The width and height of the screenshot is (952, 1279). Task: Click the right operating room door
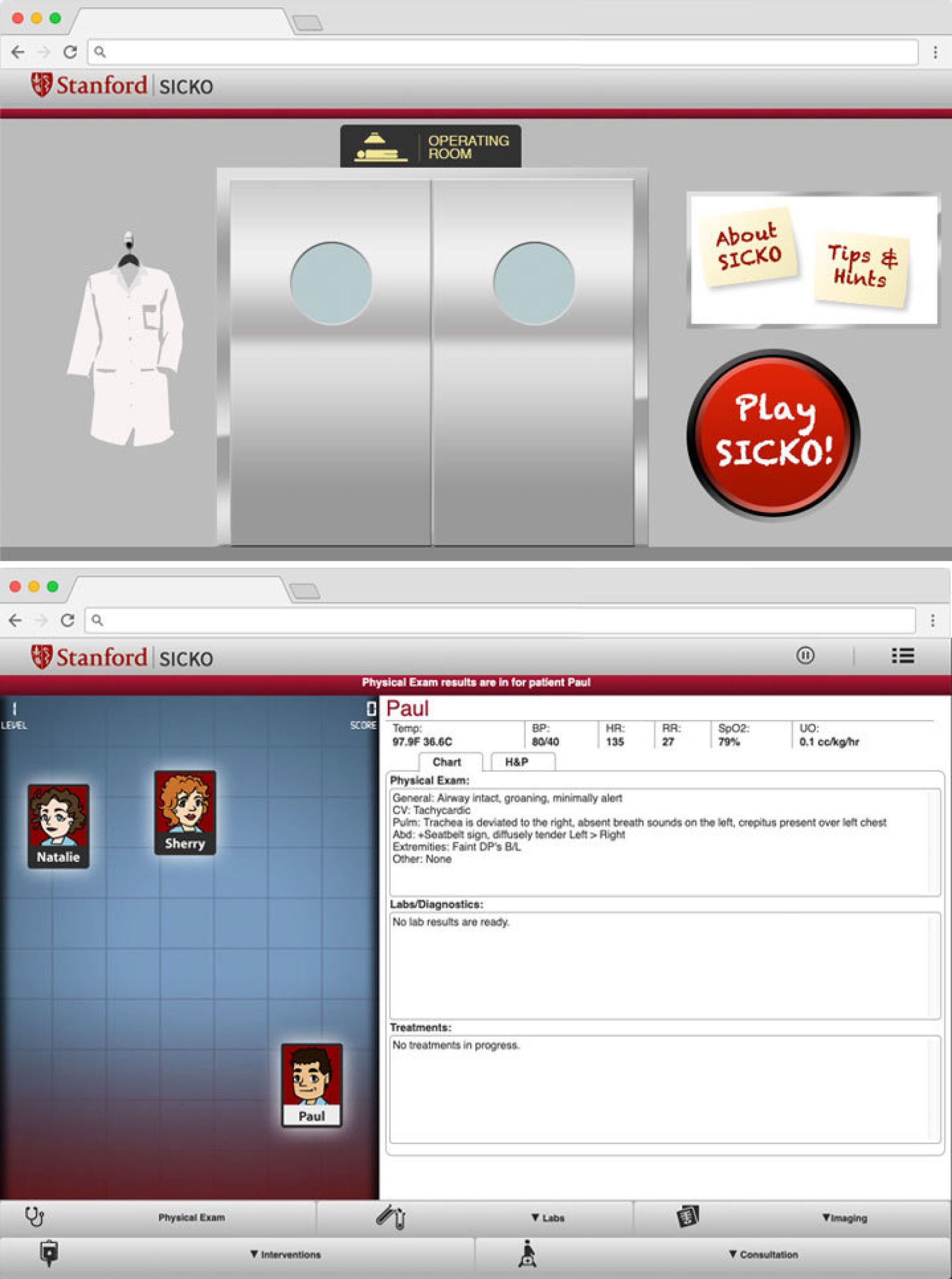click(533, 362)
